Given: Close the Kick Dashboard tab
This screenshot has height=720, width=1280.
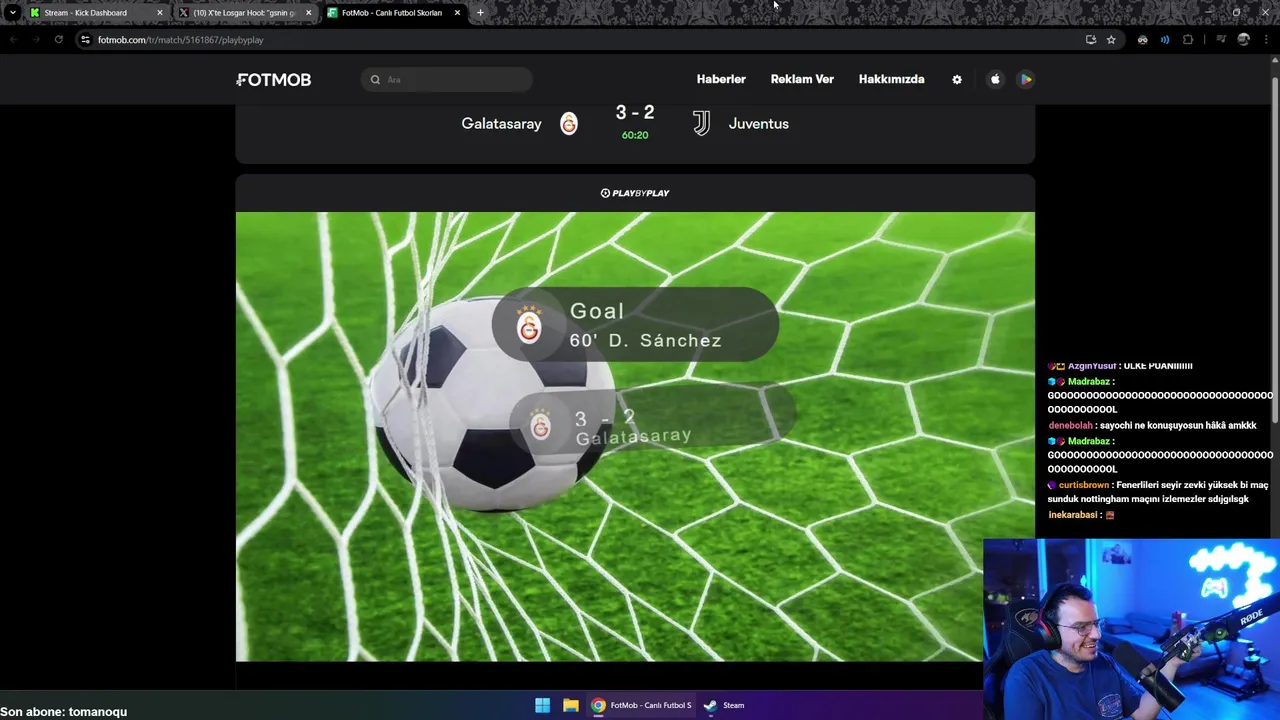Looking at the screenshot, I should tap(160, 12).
